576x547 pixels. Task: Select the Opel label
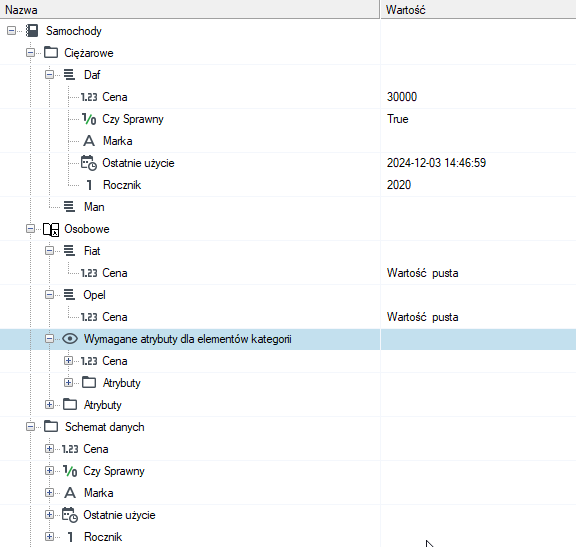point(94,295)
